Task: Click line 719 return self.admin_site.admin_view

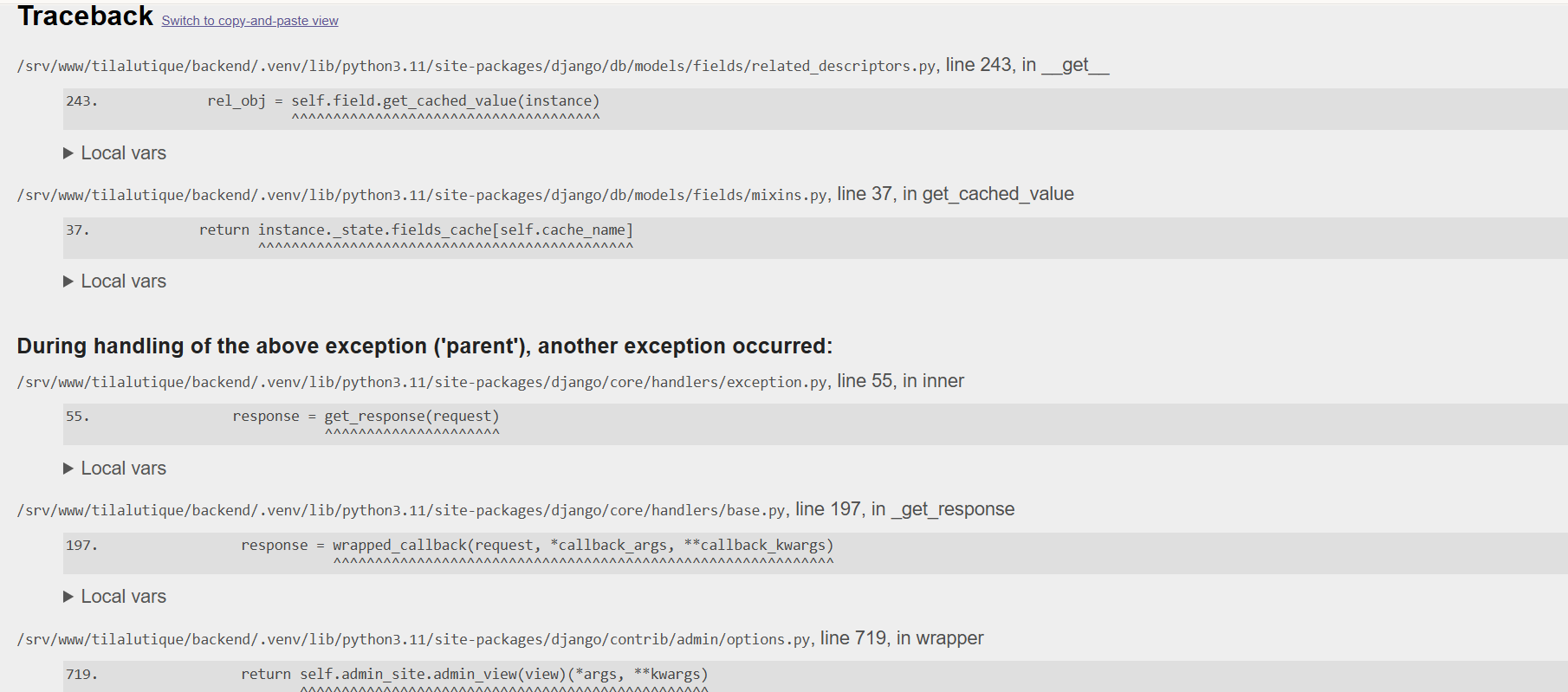Action: pos(474,675)
